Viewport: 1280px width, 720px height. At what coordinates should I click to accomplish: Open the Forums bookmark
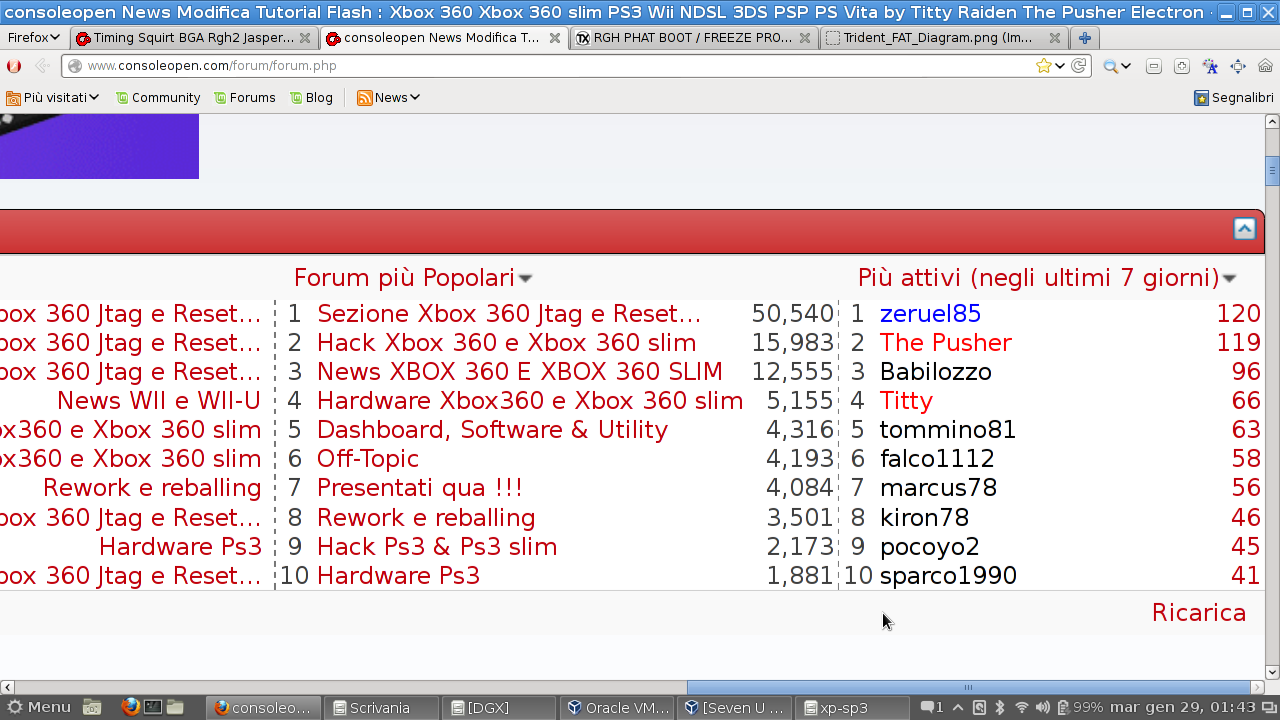pyautogui.click(x=244, y=98)
